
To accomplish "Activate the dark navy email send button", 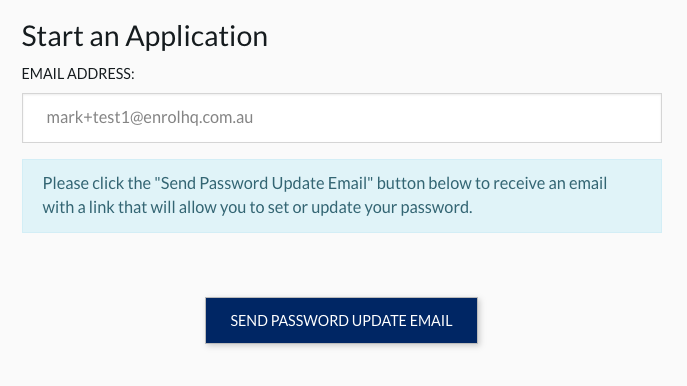I will pyautogui.click(x=341, y=320).
